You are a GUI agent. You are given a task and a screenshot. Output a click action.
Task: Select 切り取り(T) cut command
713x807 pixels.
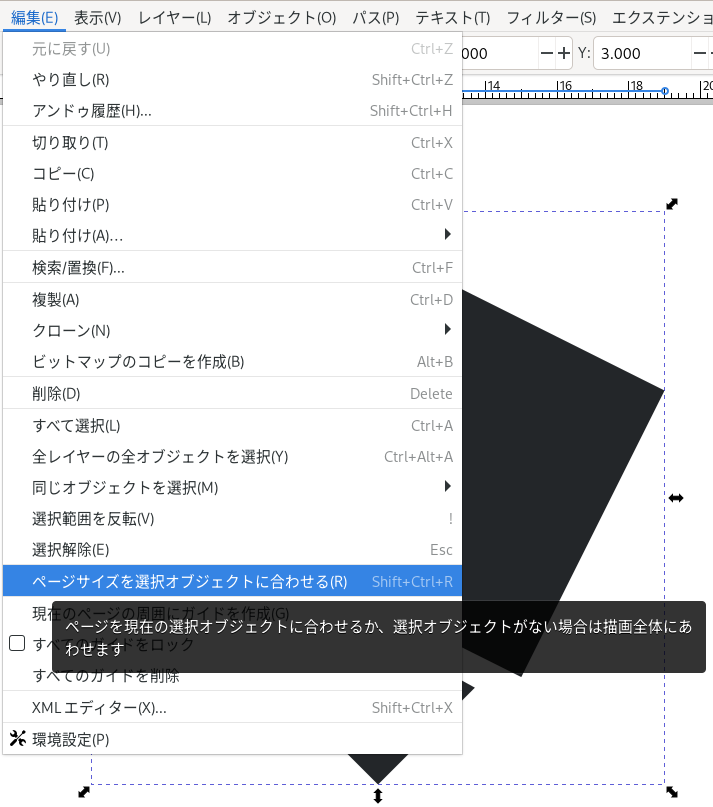tap(232, 143)
